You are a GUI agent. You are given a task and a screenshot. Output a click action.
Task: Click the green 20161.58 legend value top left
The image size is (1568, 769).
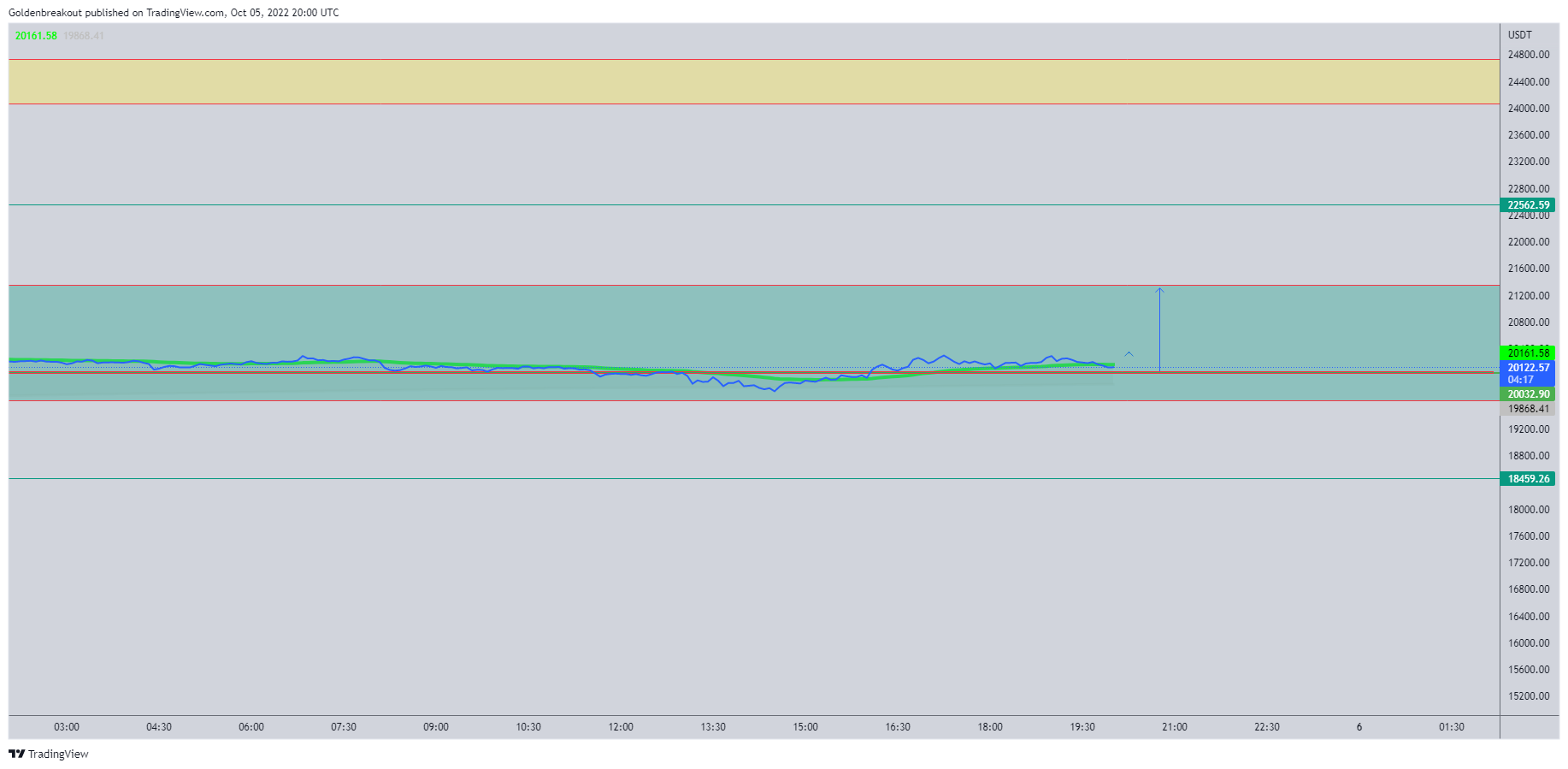[x=36, y=36]
